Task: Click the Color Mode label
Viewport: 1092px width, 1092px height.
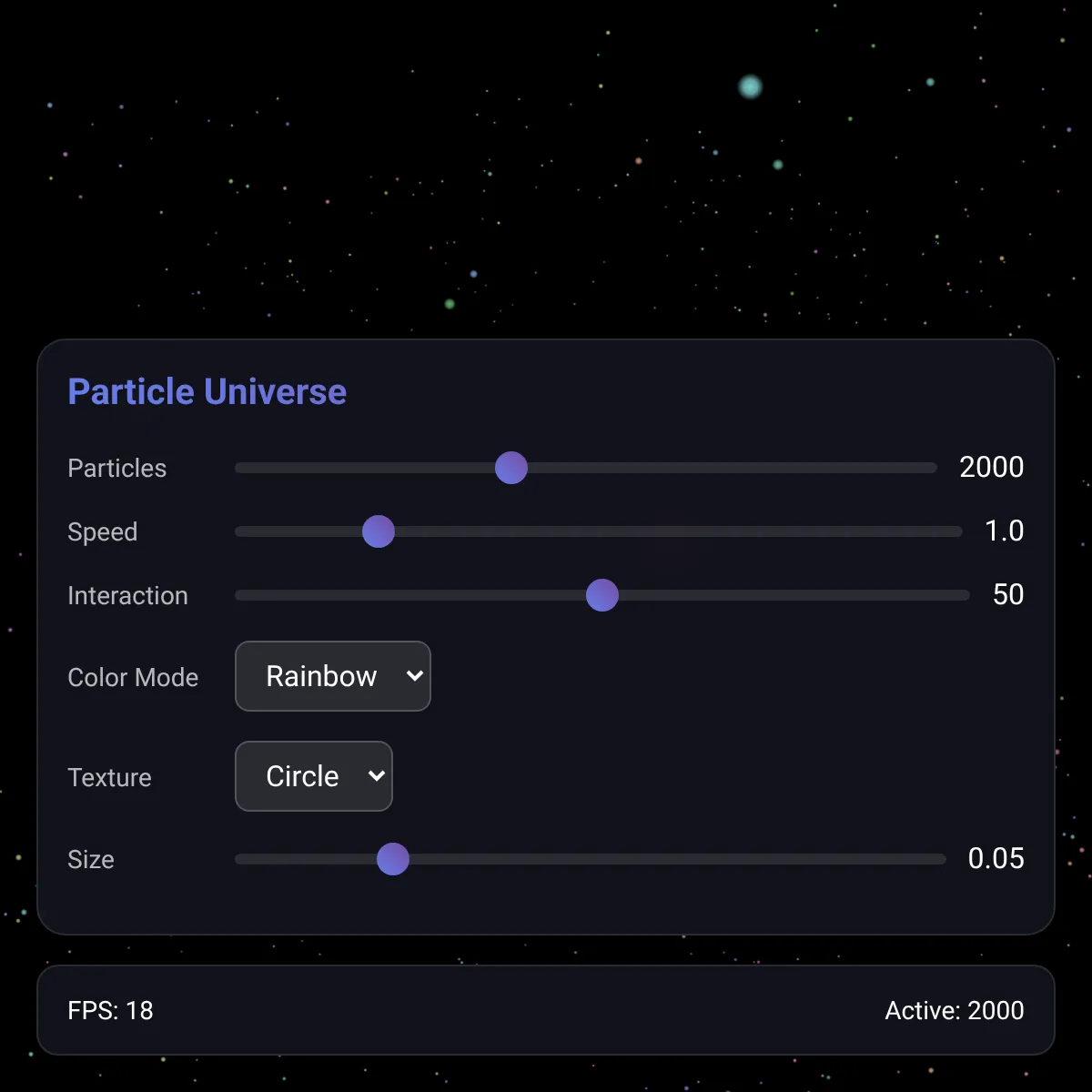Action: point(133,677)
